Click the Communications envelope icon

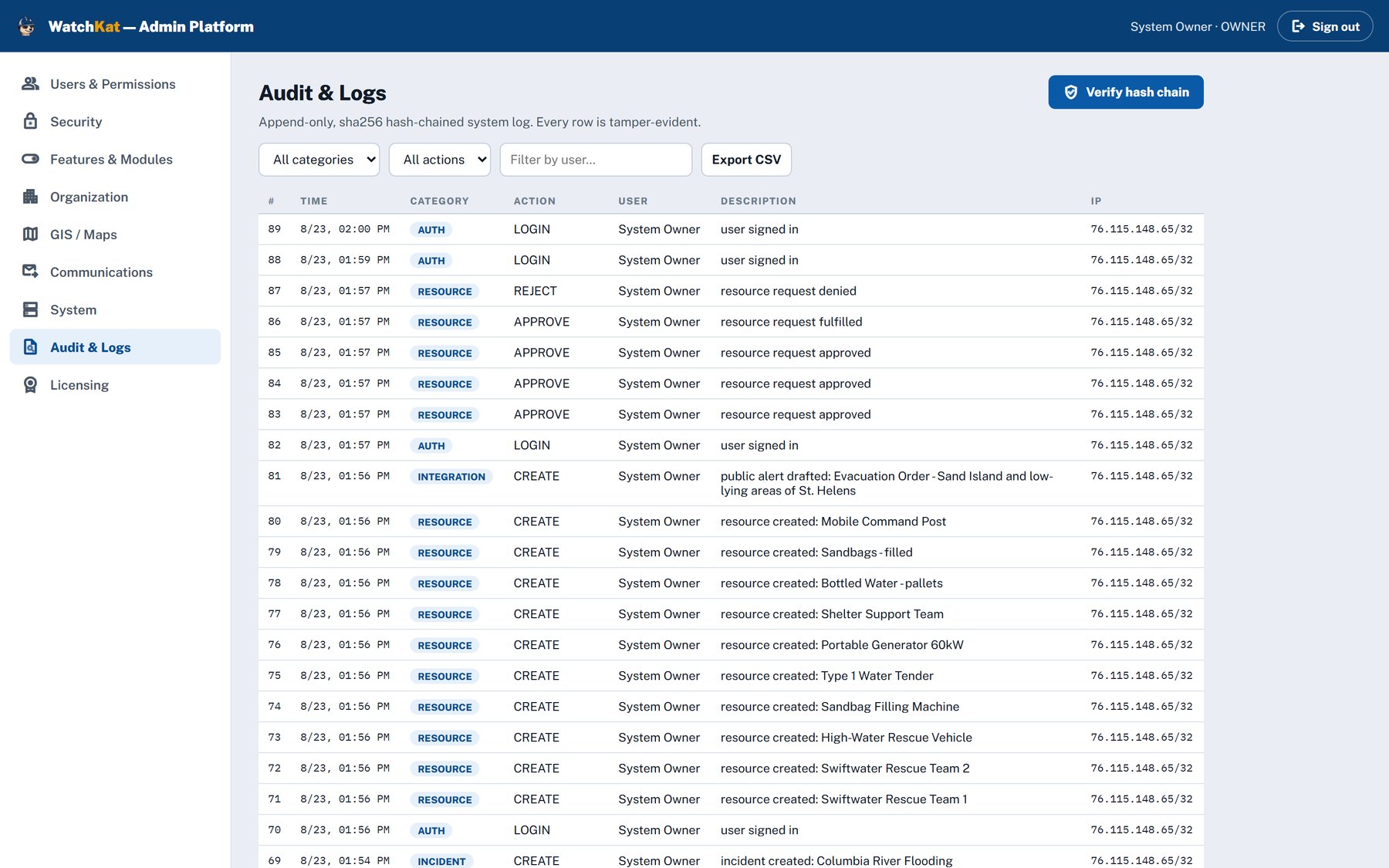click(30, 272)
